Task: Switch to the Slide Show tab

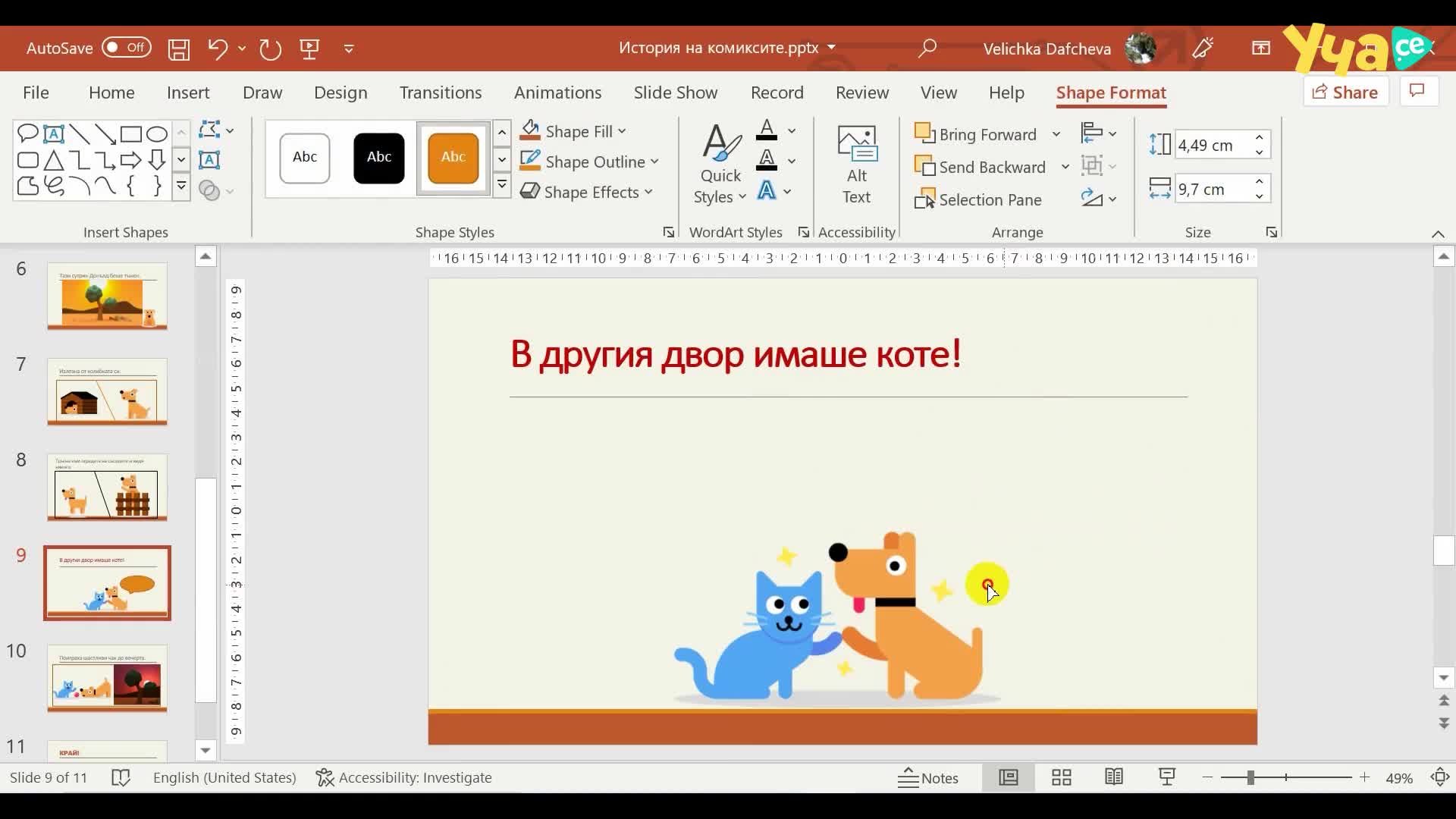Action: coord(676,93)
